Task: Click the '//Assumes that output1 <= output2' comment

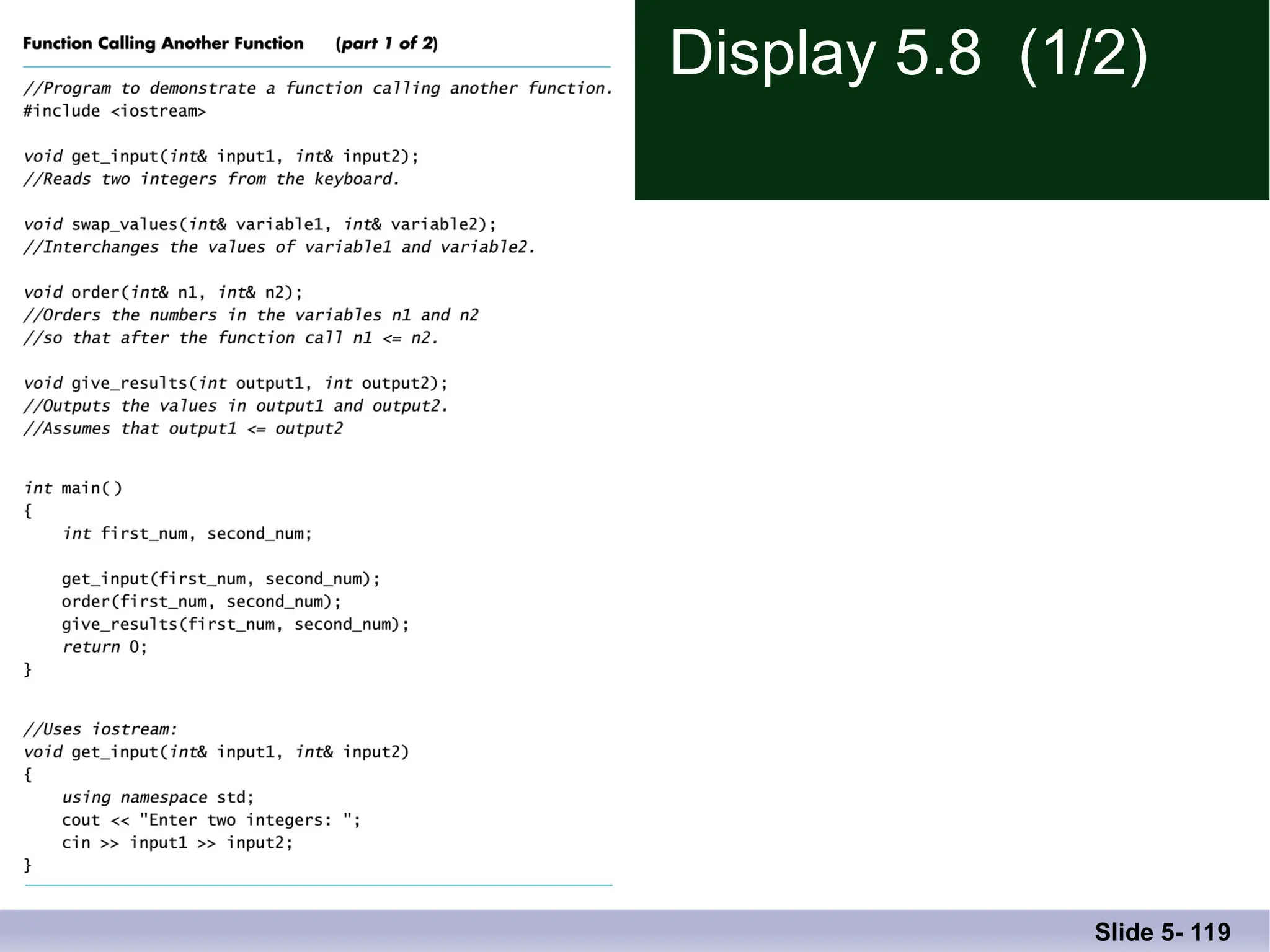Action: tap(183, 429)
